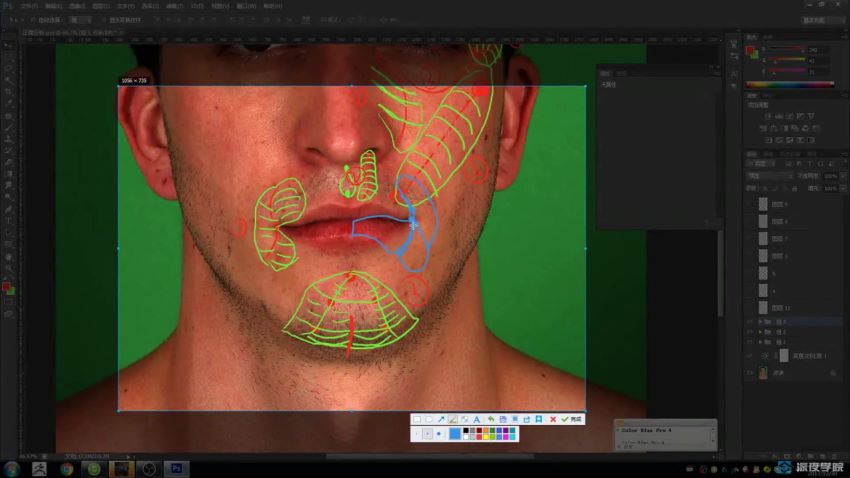Choose the yellow color swatch

486,437
